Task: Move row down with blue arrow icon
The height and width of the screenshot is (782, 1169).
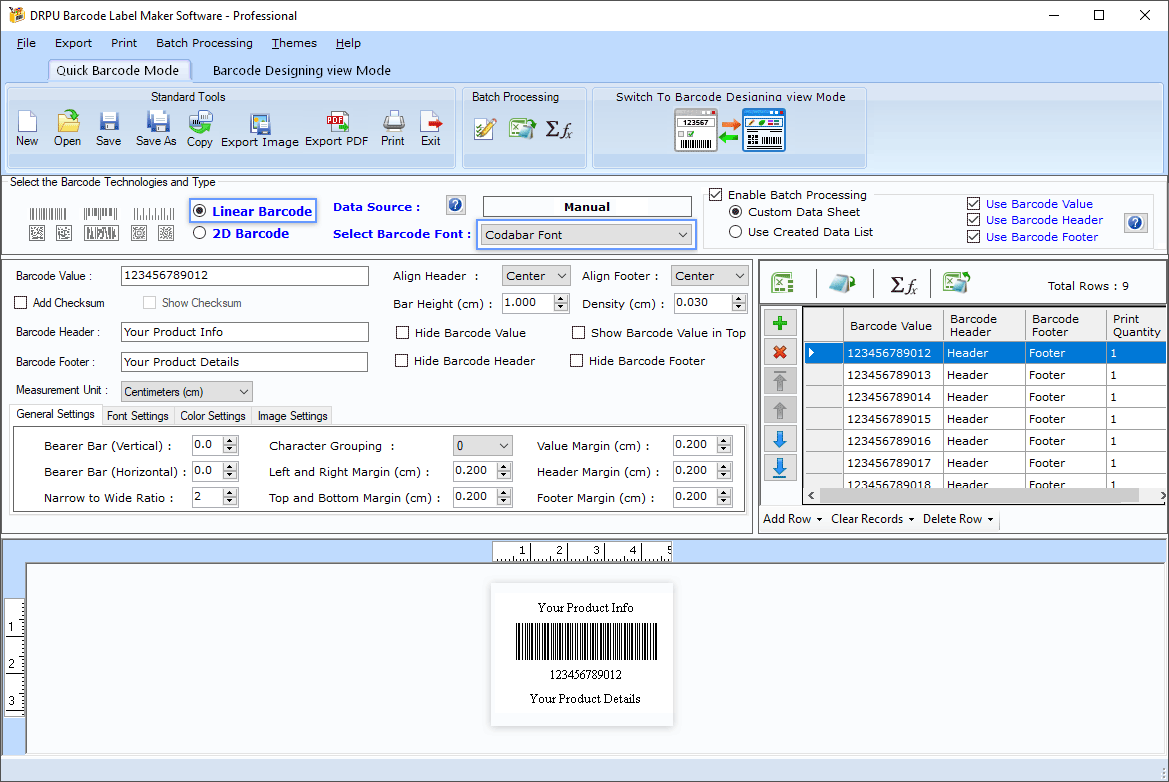Action: 780,439
